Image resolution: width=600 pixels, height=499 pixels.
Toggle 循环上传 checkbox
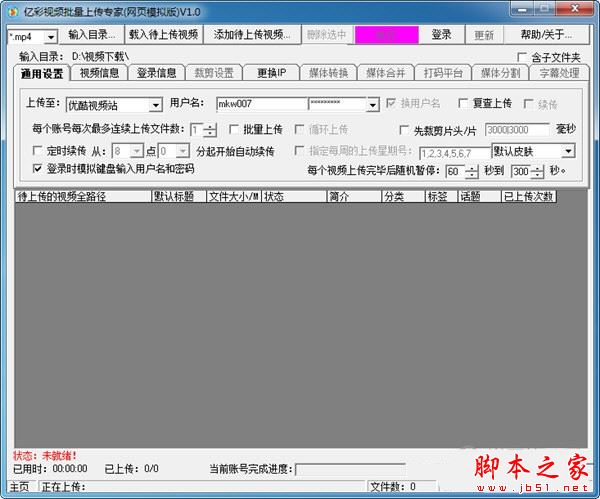click(x=299, y=129)
